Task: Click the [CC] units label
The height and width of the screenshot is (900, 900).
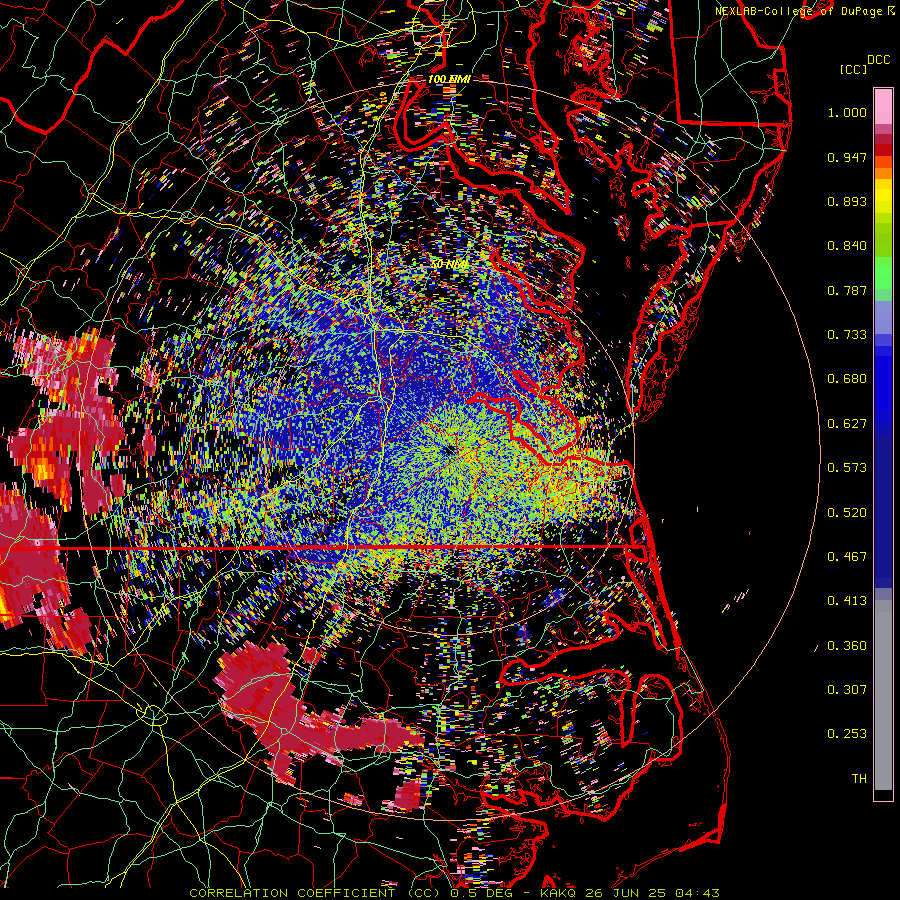Action: click(854, 69)
